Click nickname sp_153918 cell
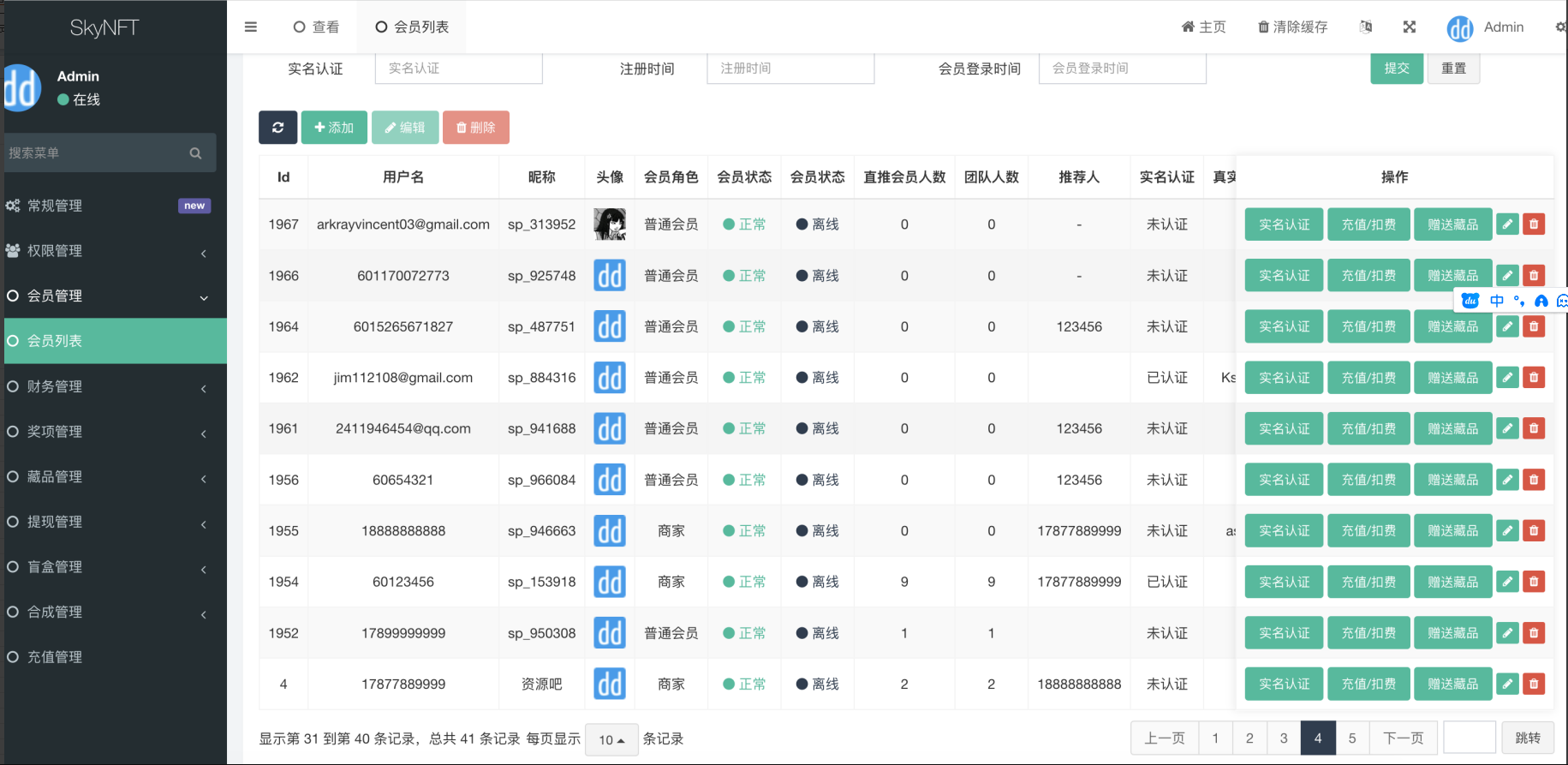The image size is (1568, 765). click(x=541, y=583)
